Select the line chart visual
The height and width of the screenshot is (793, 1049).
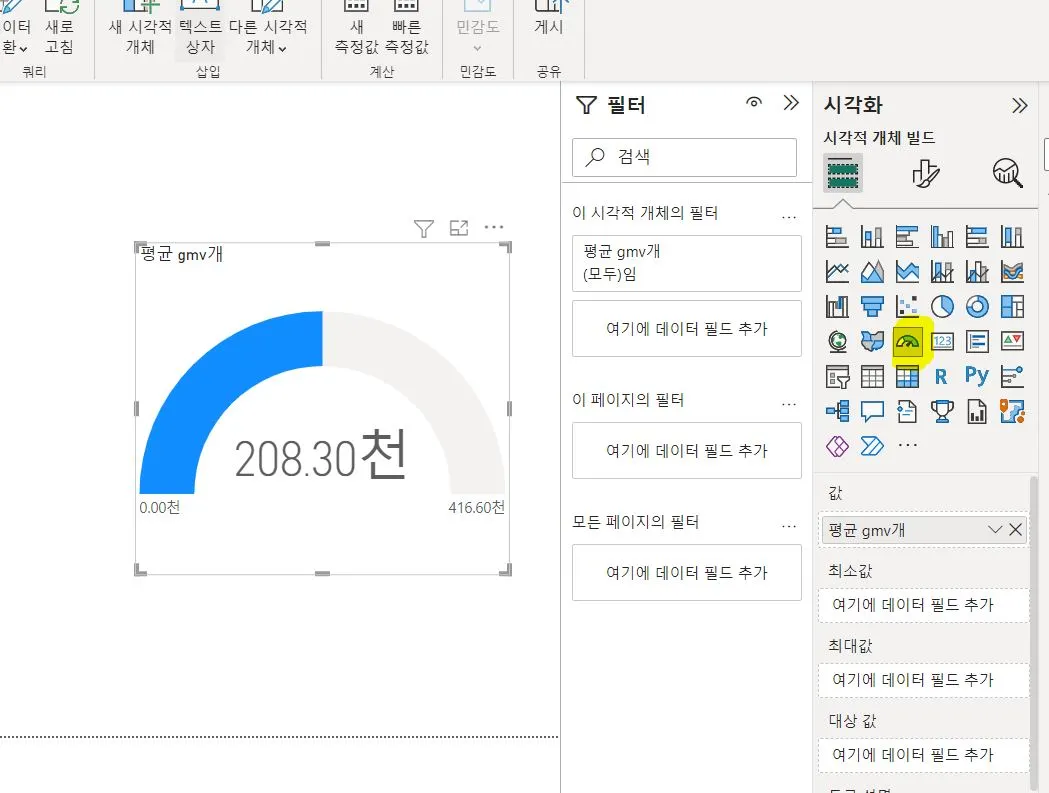coord(837,272)
